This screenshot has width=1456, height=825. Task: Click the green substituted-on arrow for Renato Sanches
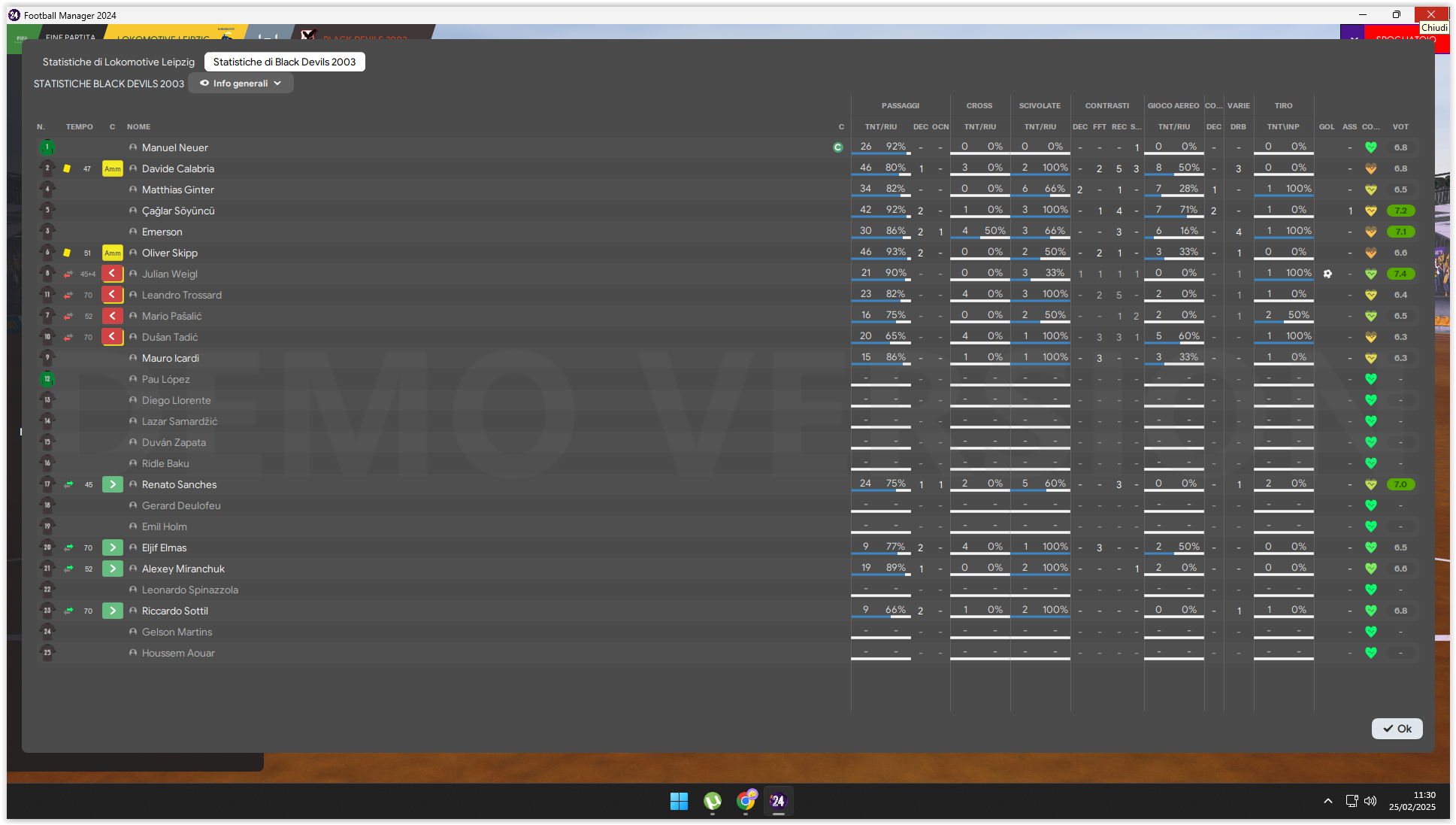click(113, 484)
